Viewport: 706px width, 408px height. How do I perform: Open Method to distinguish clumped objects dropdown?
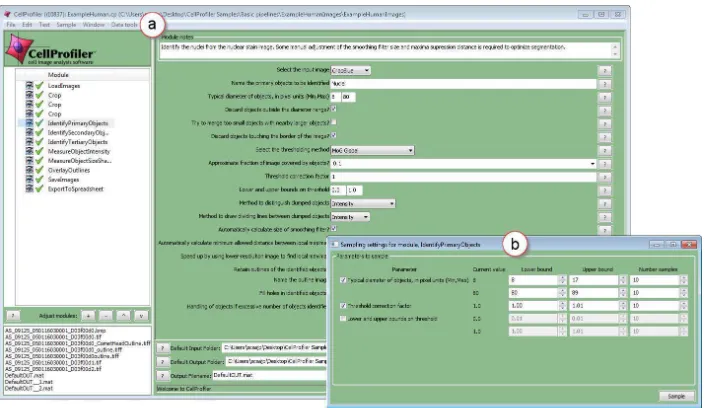[x=363, y=204]
